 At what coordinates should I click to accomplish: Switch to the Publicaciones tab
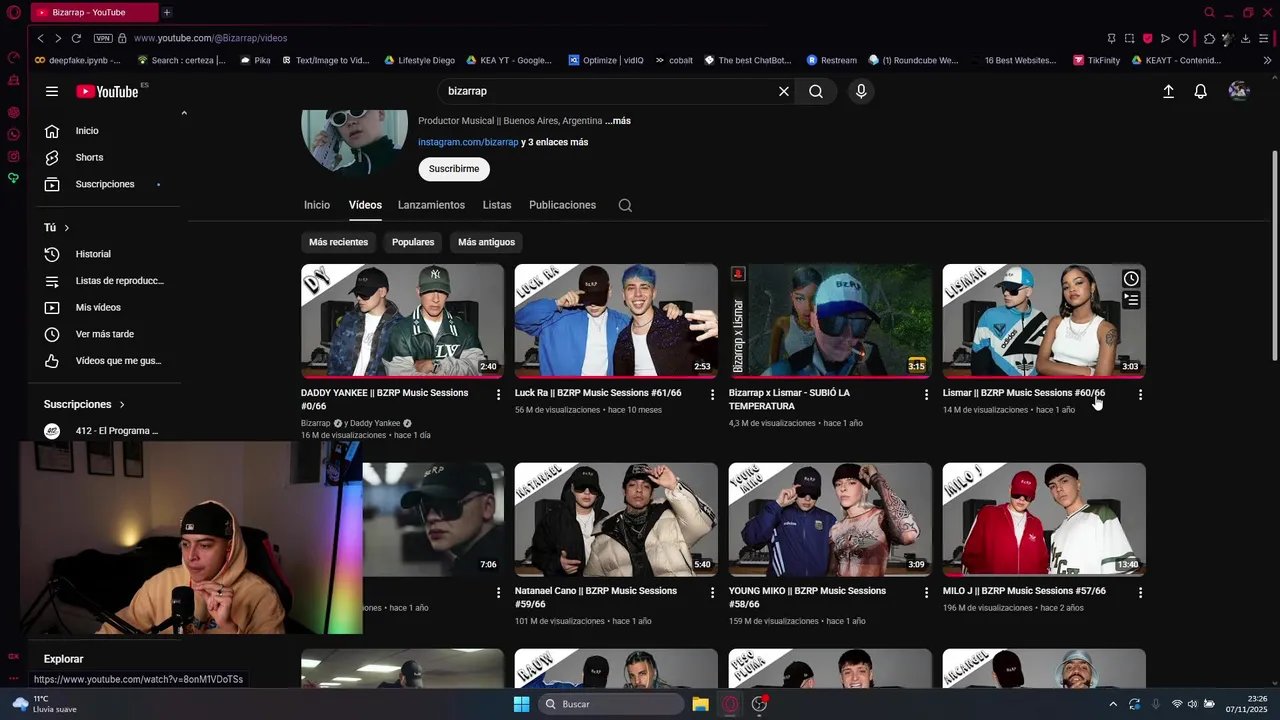pyautogui.click(x=562, y=205)
